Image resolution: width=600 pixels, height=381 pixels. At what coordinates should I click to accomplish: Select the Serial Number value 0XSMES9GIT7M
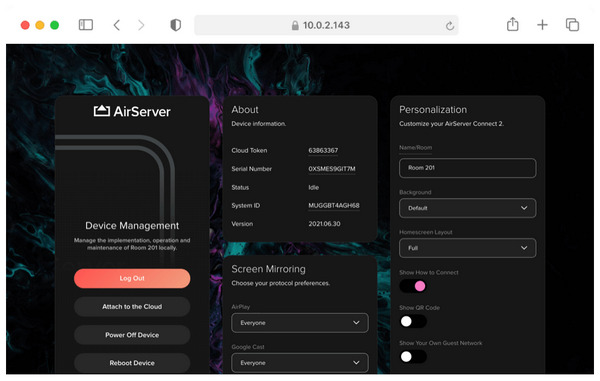tap(332, 169)
